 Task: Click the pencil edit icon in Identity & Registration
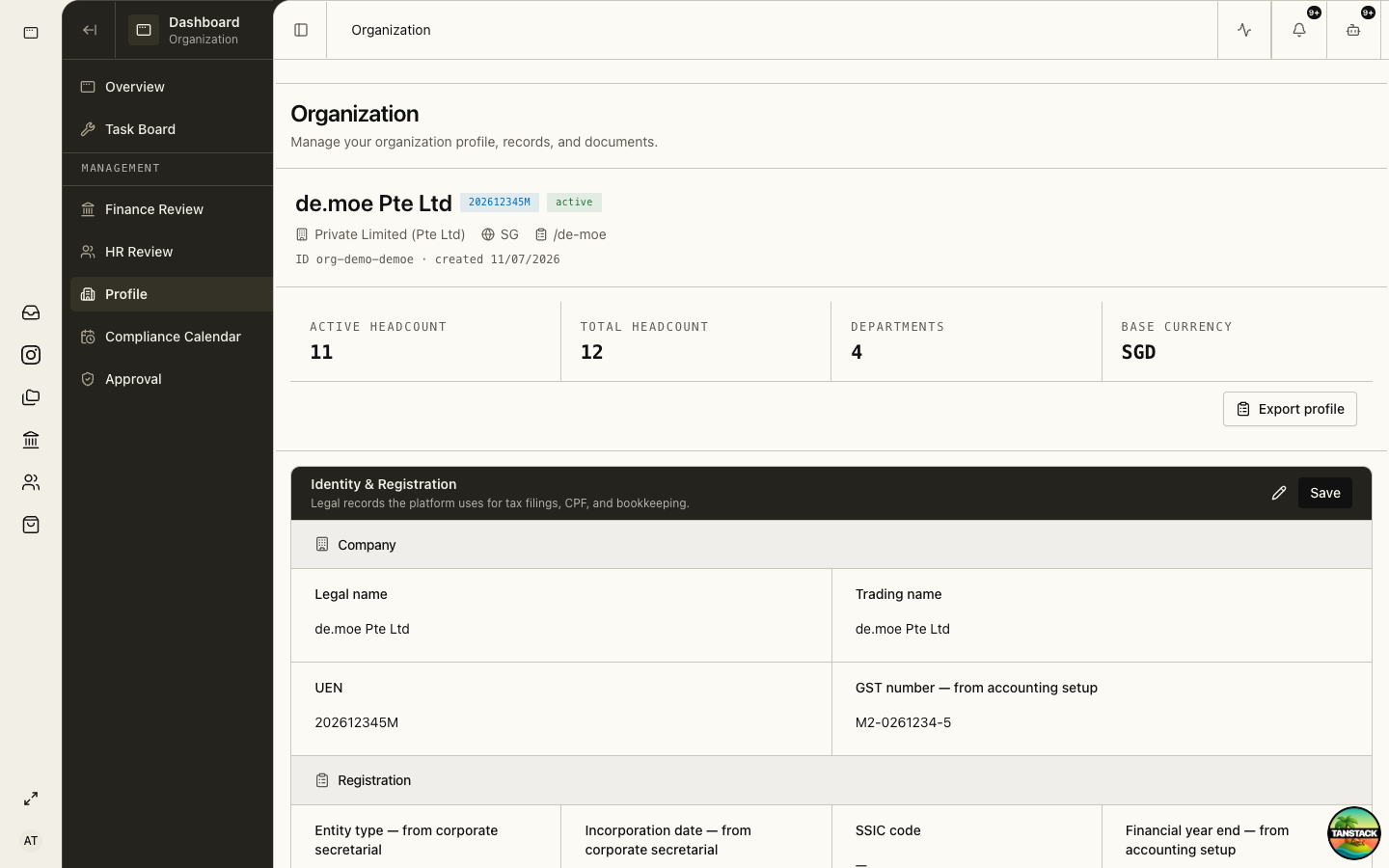[x=1279, y=493]
